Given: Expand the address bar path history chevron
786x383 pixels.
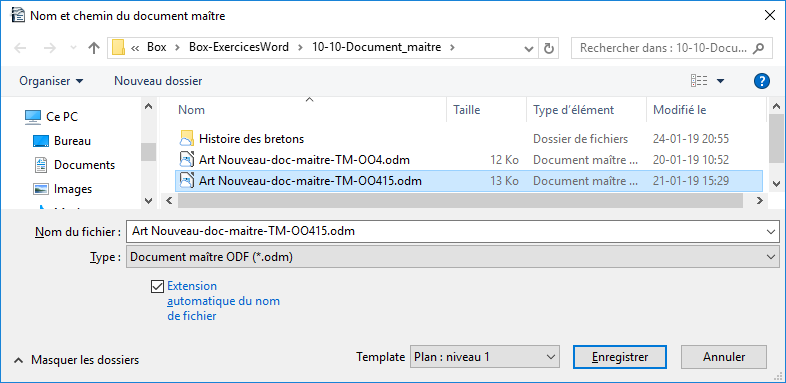Looking at the screenshot, I should point(528,48).
